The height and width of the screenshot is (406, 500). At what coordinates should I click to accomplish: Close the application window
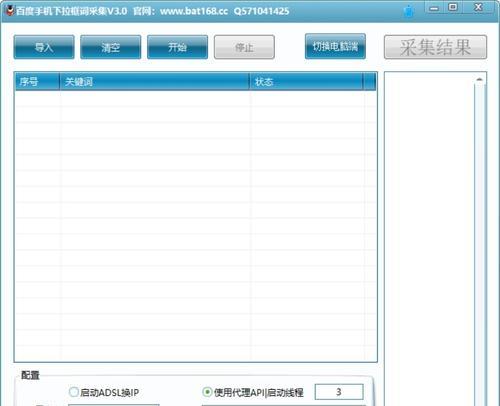coord(479,7)
